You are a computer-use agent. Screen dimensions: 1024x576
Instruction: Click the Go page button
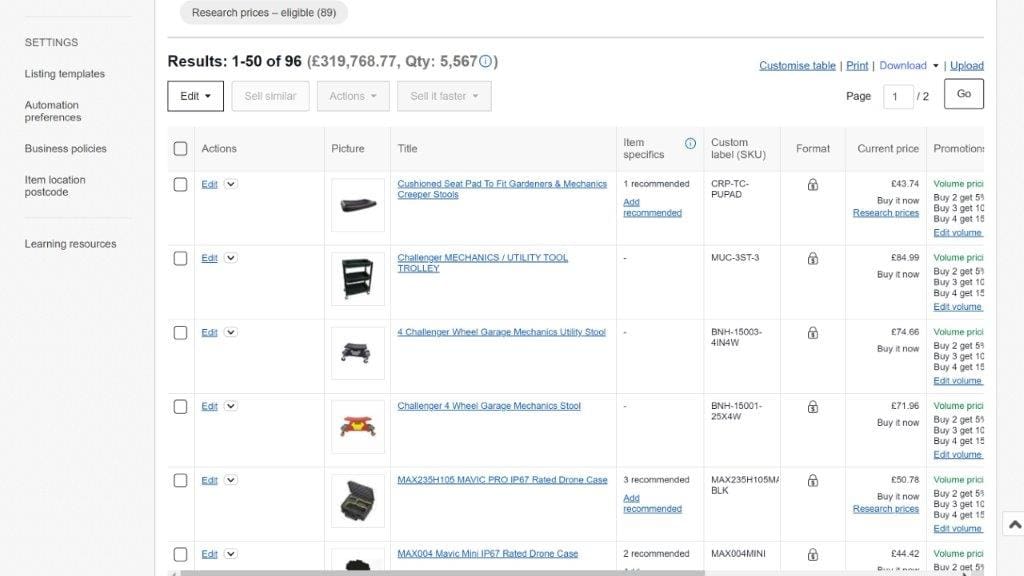tap(964, 94)
